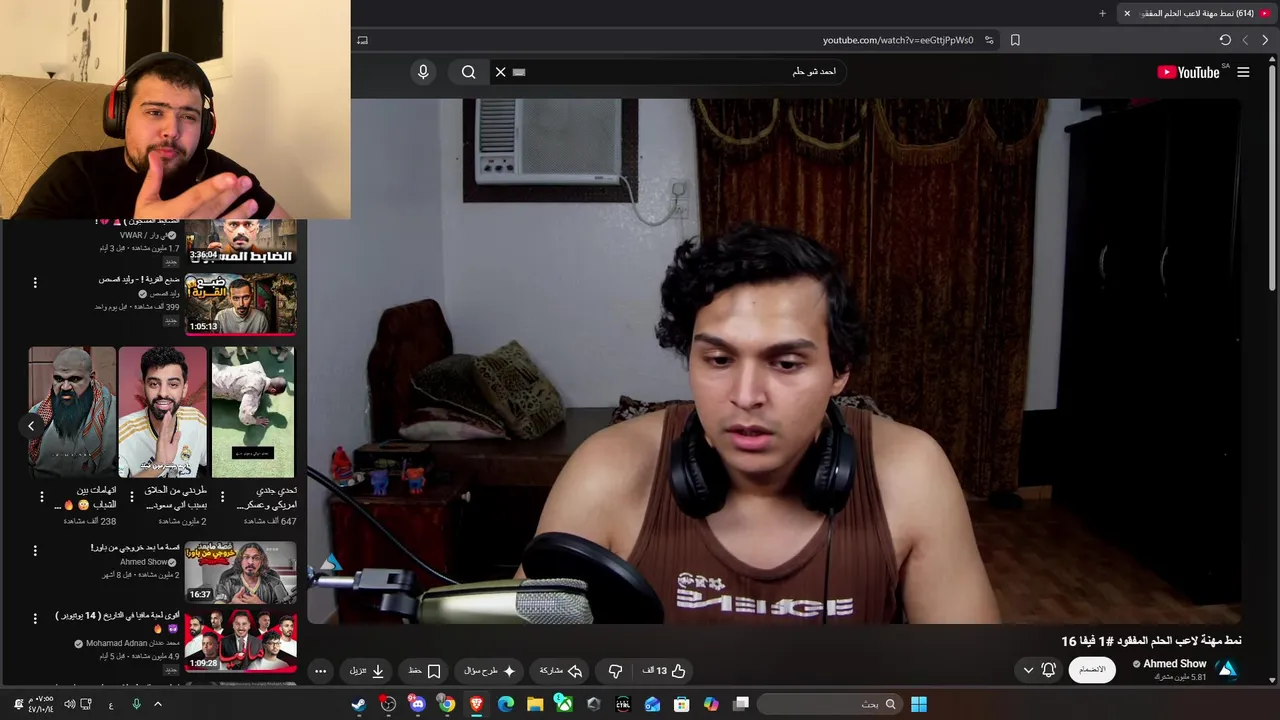Screen dimensions: 1280x720
Task: Open the Ahmed Show channel avatar
Action: click(1227, 670)
